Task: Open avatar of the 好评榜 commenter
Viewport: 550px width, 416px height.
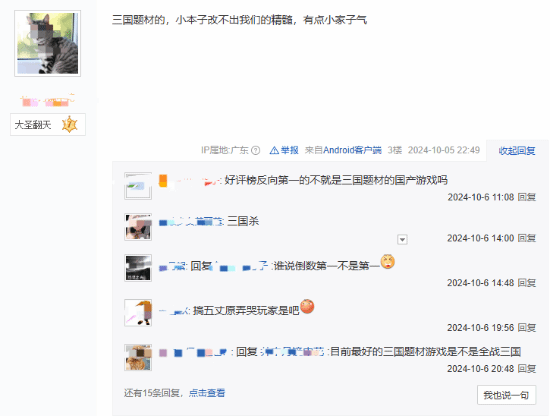Action: click(x=138, y=186)
